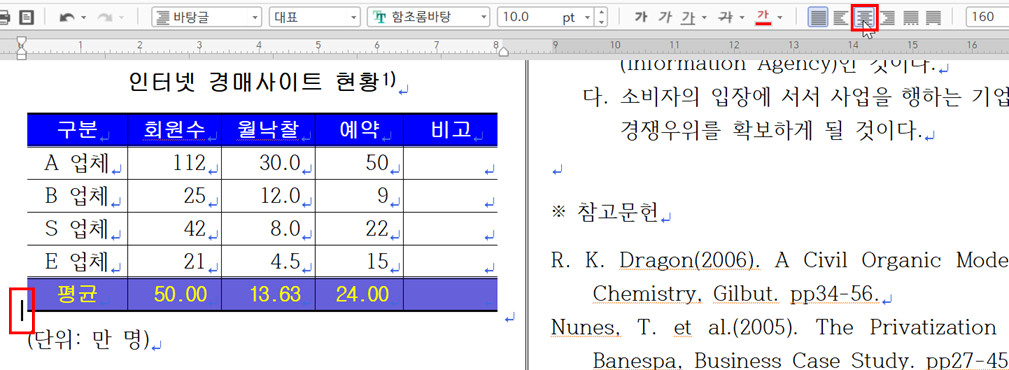Apply italic formatting with slanted 가

point(665,17)
